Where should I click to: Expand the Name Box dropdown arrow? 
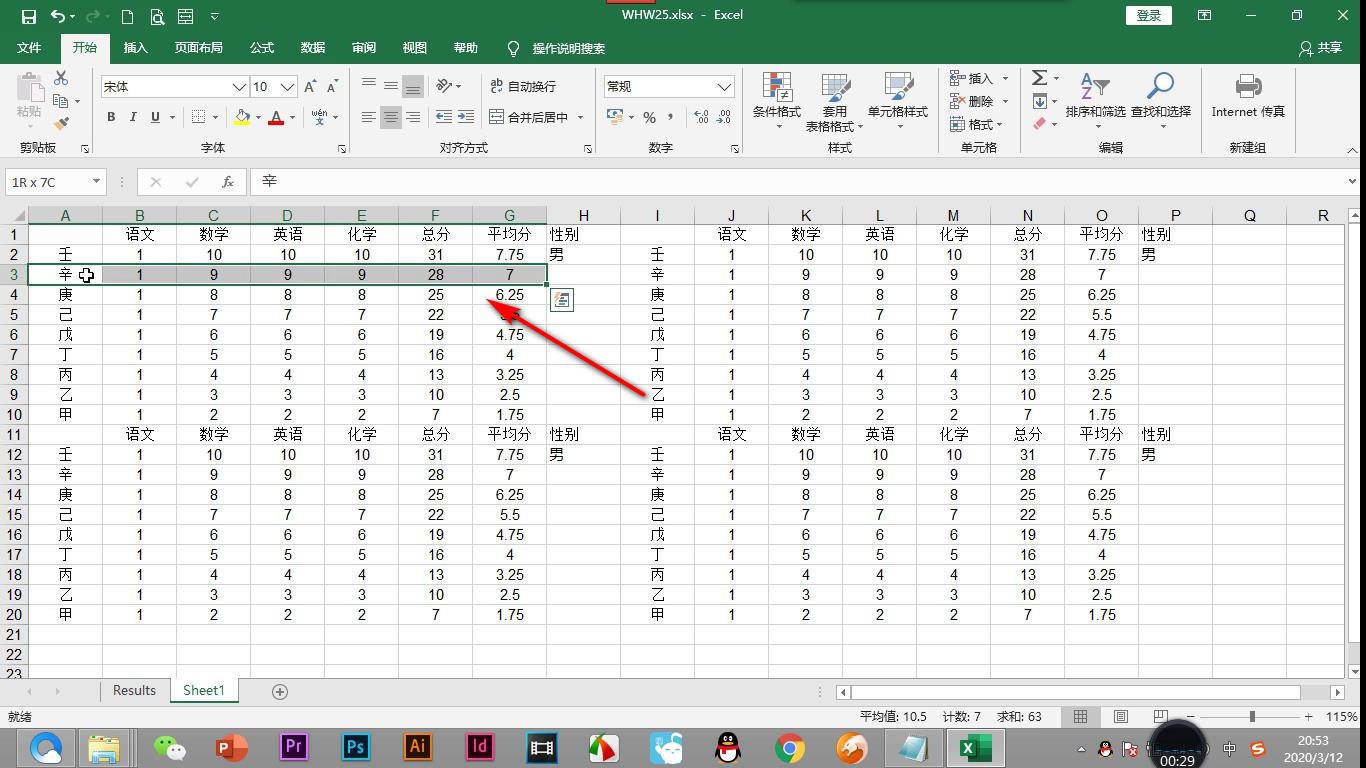tap(96, 182)
